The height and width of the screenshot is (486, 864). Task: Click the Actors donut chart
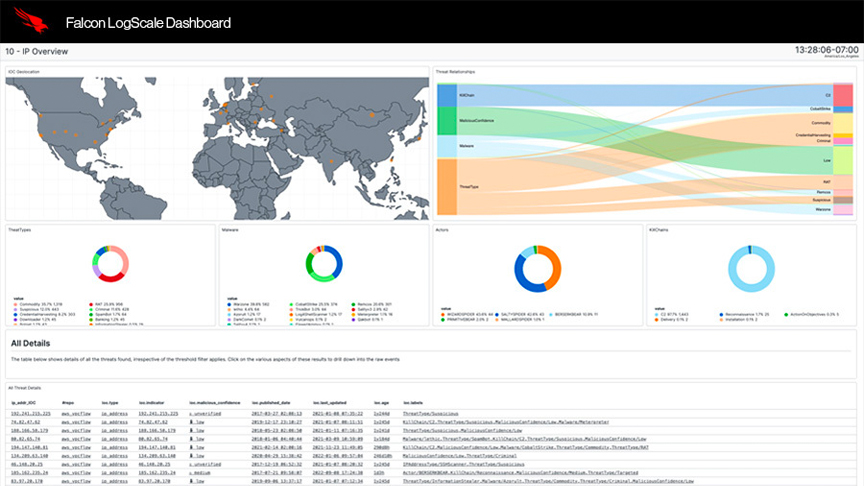pos(538,269)
